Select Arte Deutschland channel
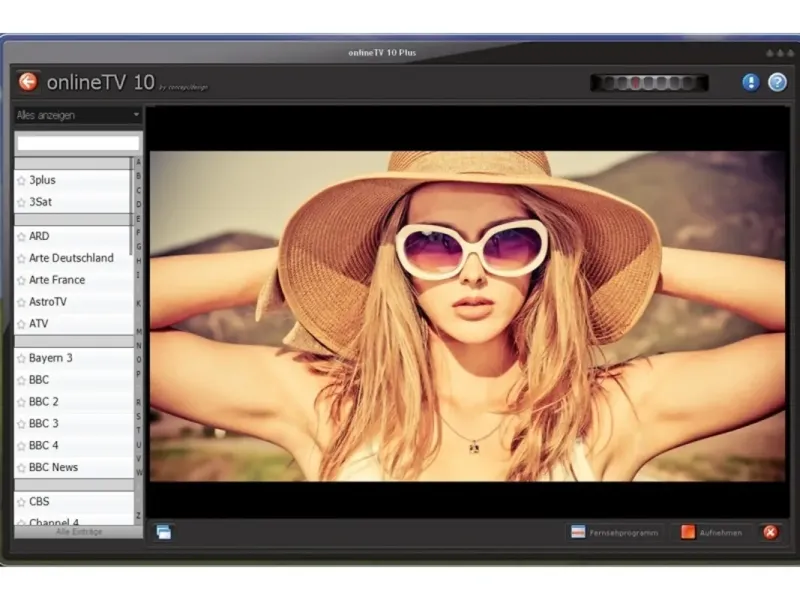Viewport: 800px width, 600px height. 73,258
